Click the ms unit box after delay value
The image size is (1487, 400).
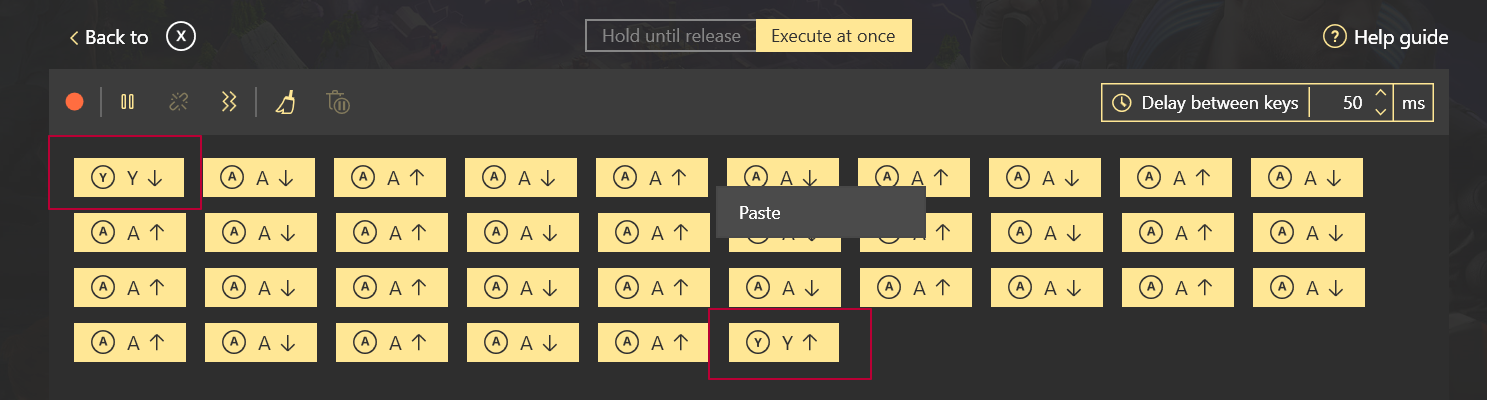tap(1413, 103)
